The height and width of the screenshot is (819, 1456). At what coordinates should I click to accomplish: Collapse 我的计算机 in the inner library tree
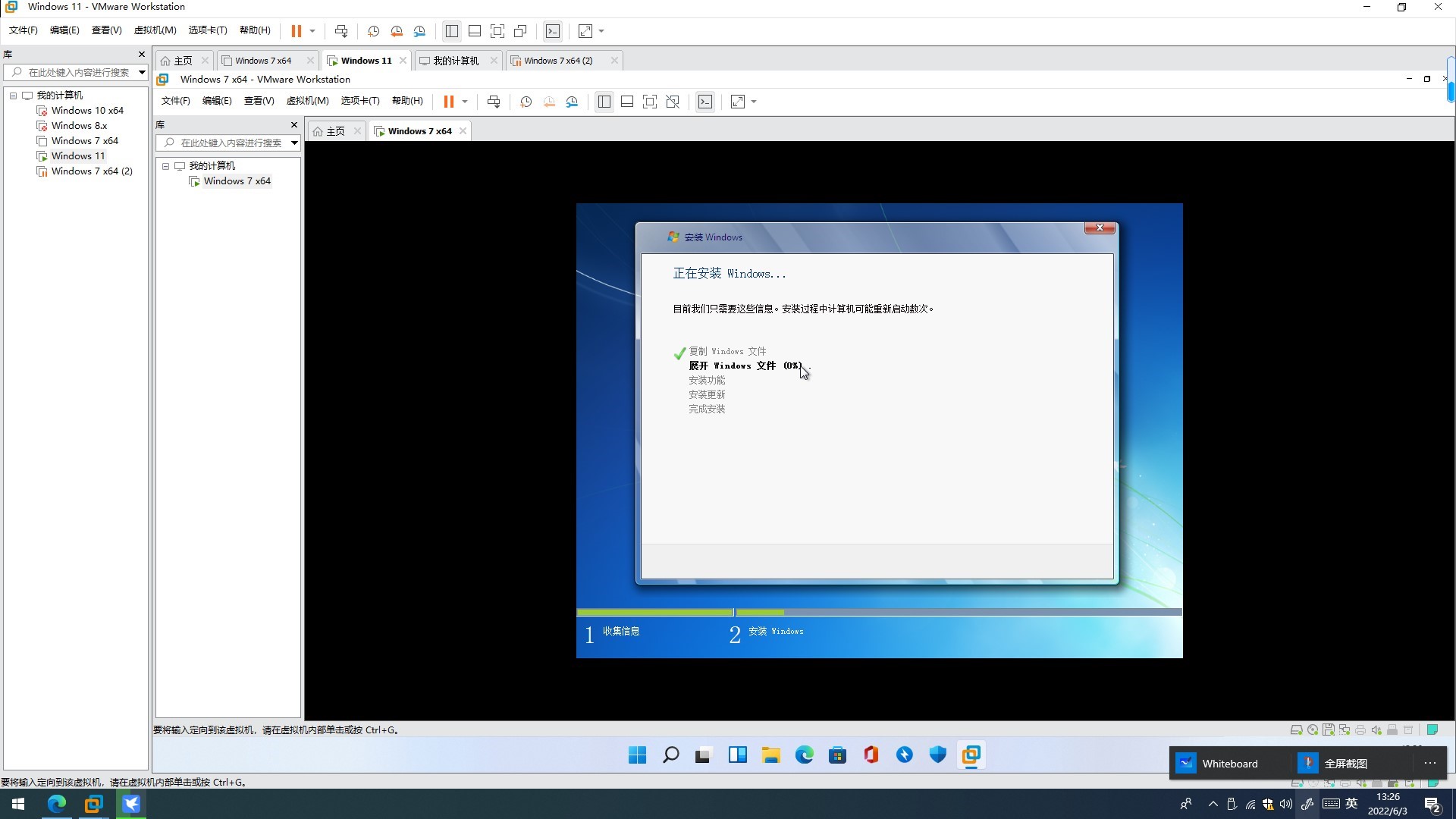point(165,166)
